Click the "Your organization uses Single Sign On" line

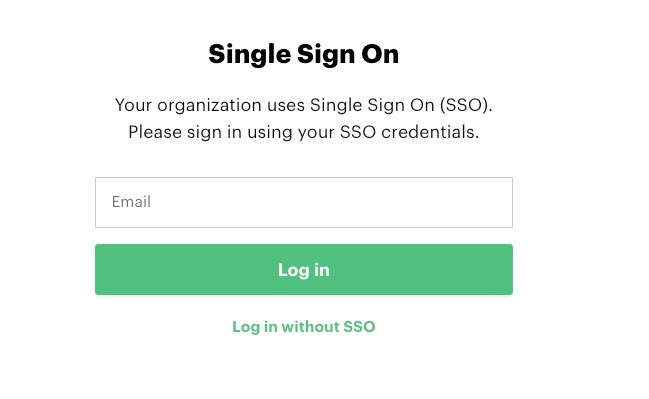pyautogui.click(x=304, y=105)
